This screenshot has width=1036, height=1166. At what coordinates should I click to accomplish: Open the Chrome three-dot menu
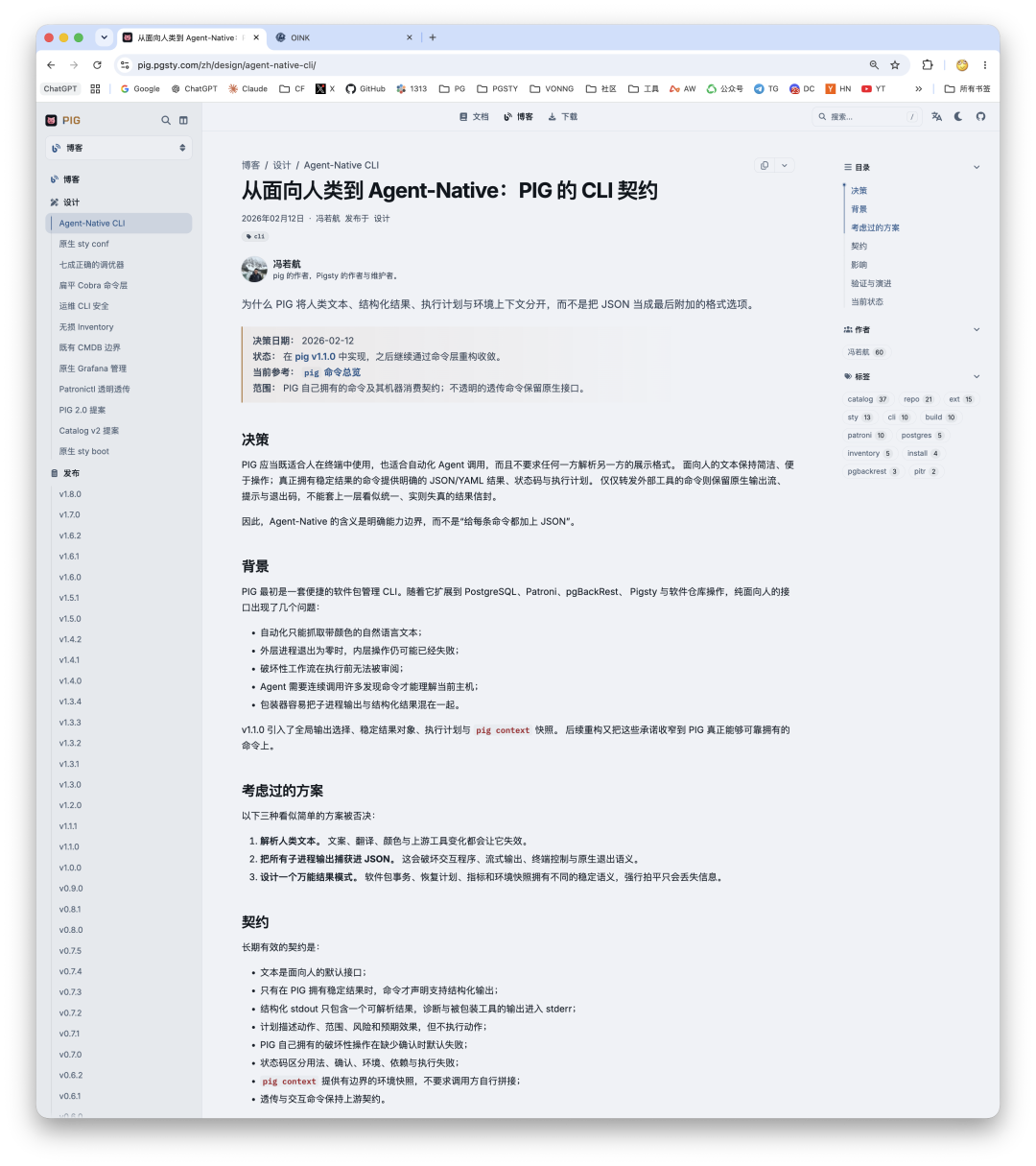(x=984, y=65)
